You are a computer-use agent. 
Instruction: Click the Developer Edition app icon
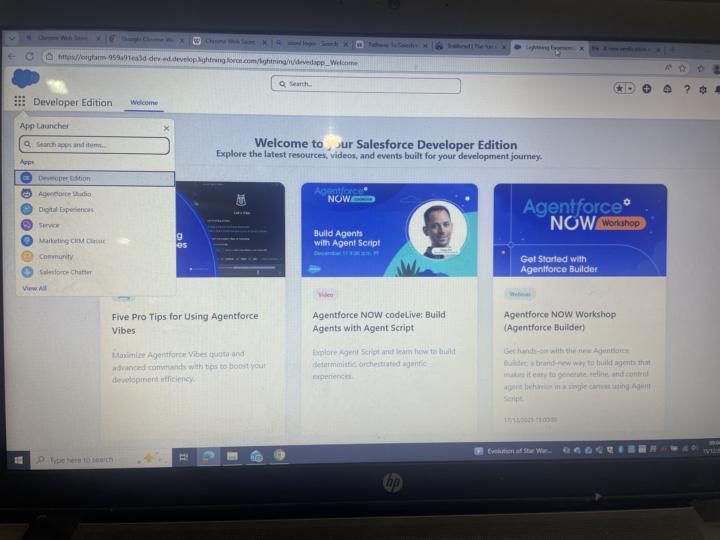tap(26, 178)
